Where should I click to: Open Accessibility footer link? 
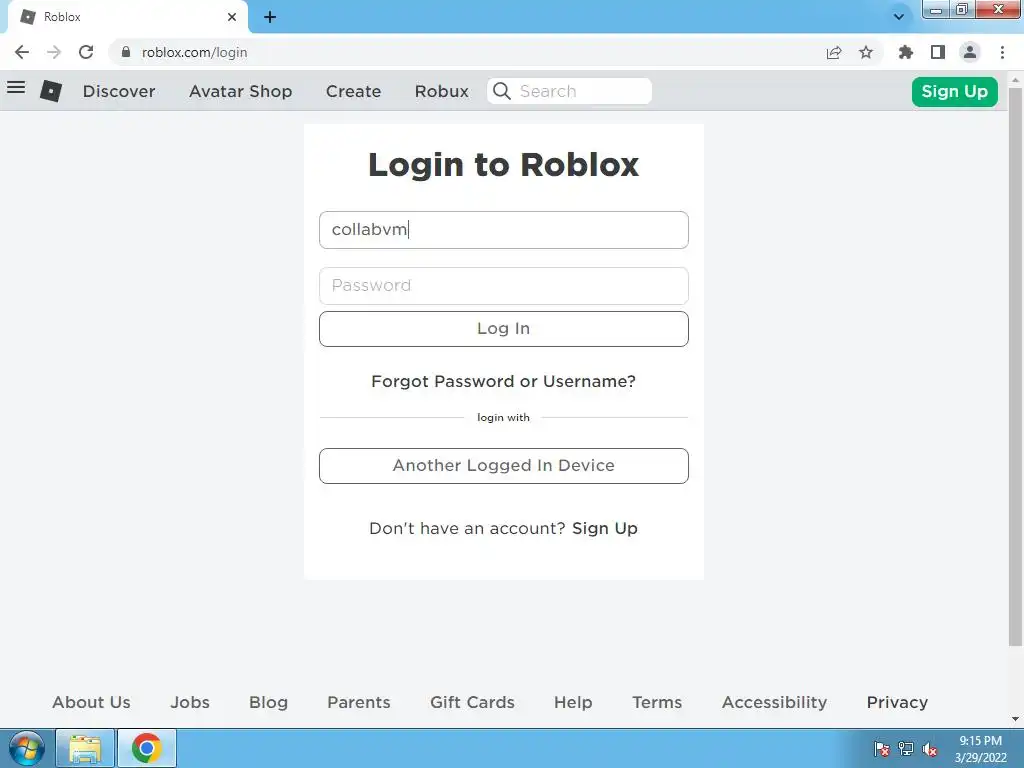click(774, 702)
